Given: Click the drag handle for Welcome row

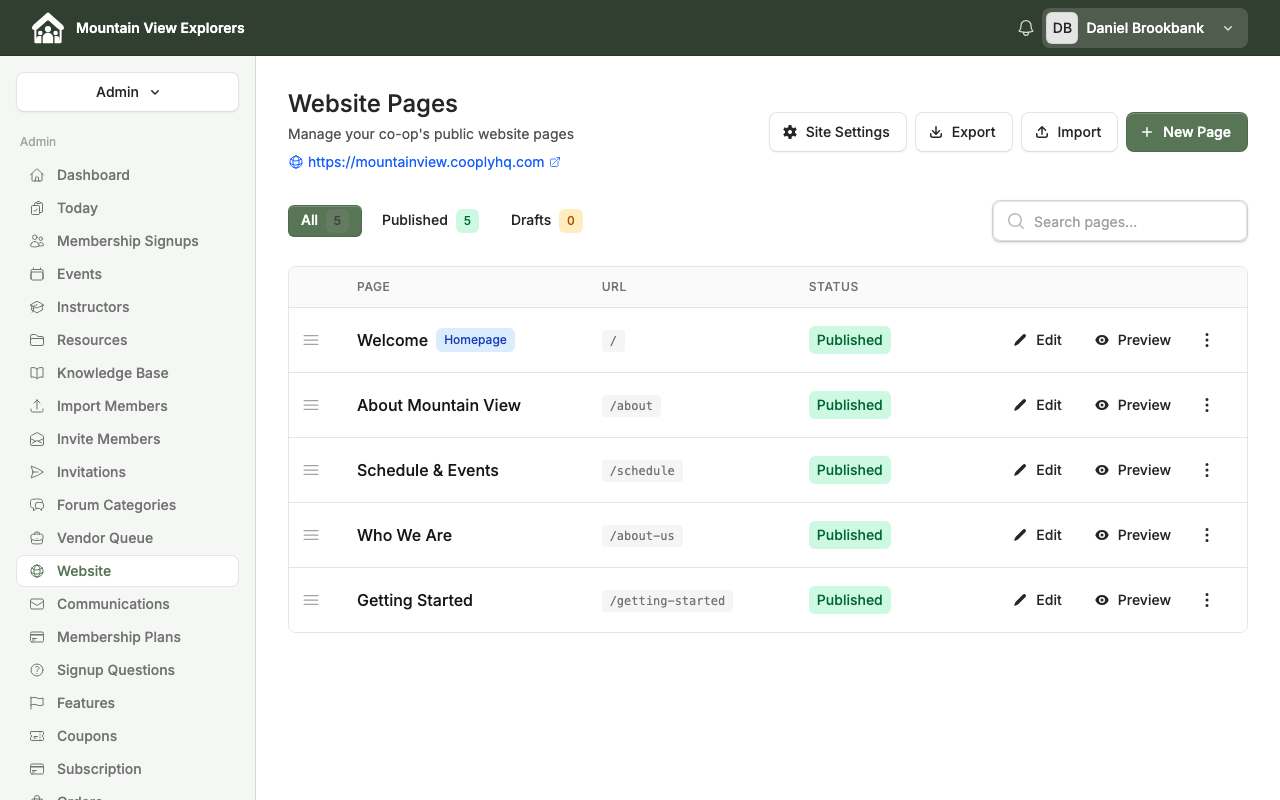Looking at the screenshot, I should point(311,340).
